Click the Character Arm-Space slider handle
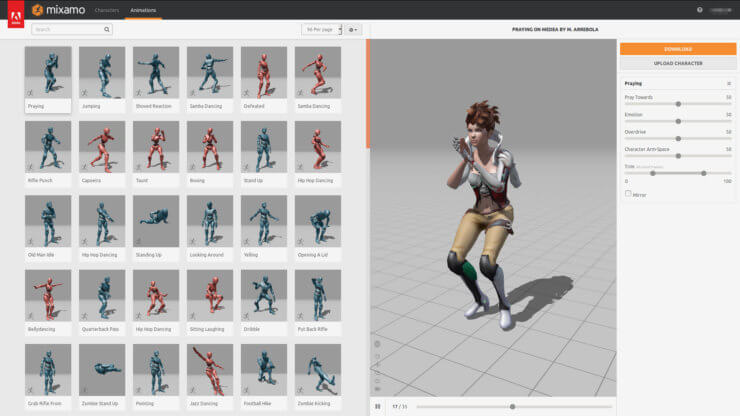The height and width of the screenshot is (416, 740). [x=678, y=156]
